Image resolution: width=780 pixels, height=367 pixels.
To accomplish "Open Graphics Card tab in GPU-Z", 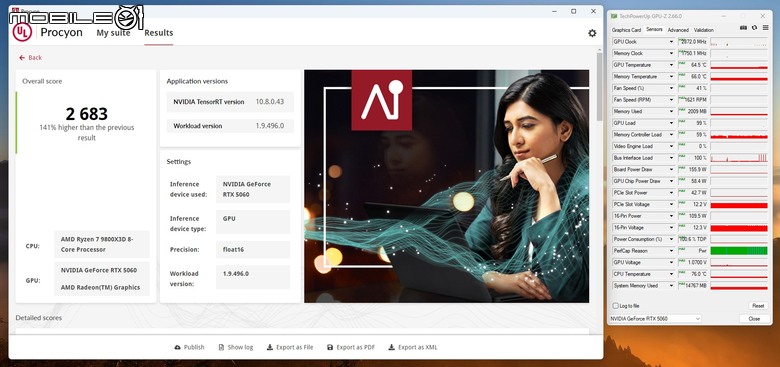I will point(626,30).
